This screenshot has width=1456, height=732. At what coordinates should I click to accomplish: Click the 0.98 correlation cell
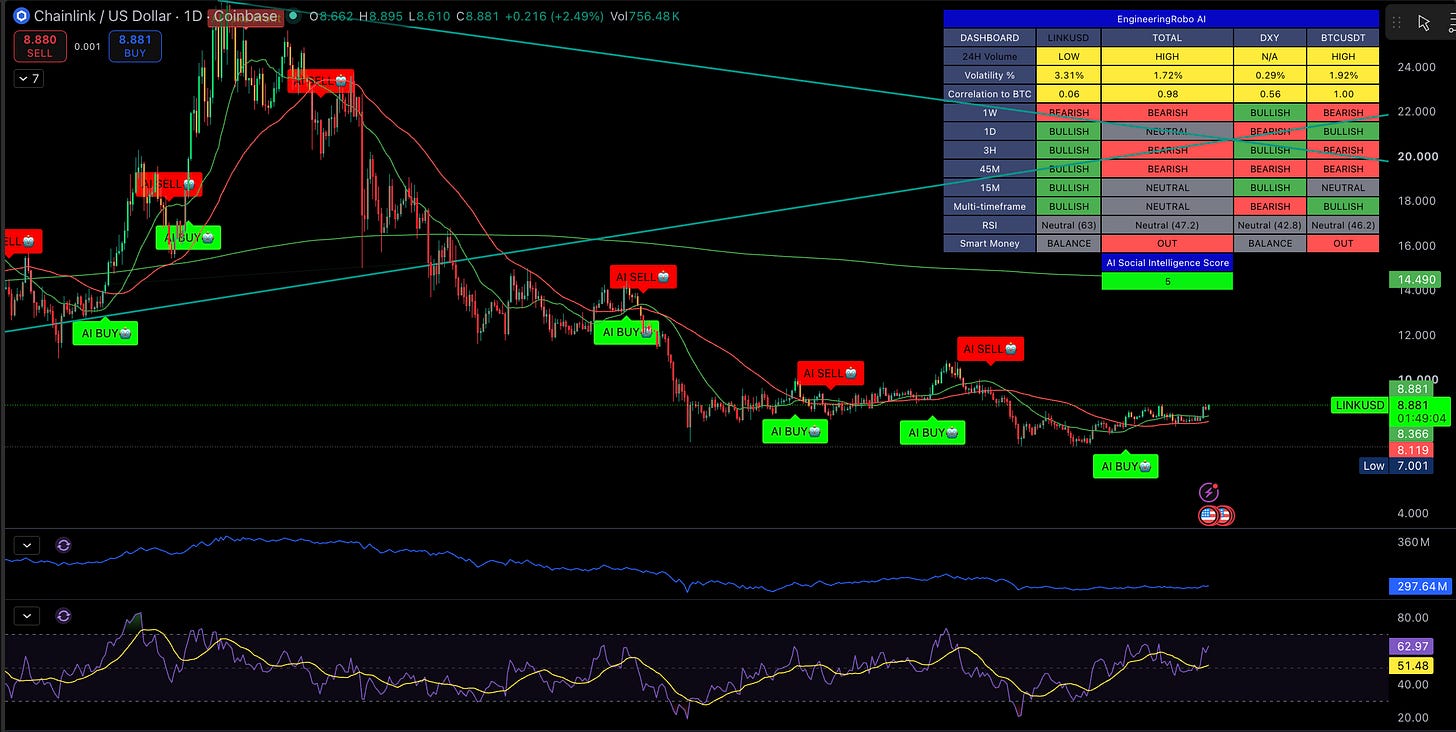point(1167,94)
